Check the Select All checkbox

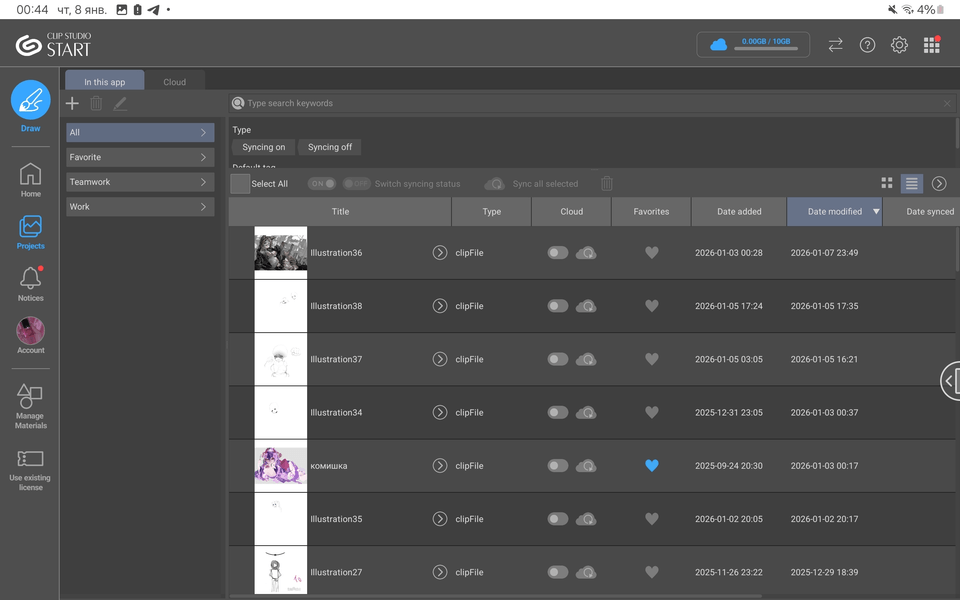pos(240,184)
